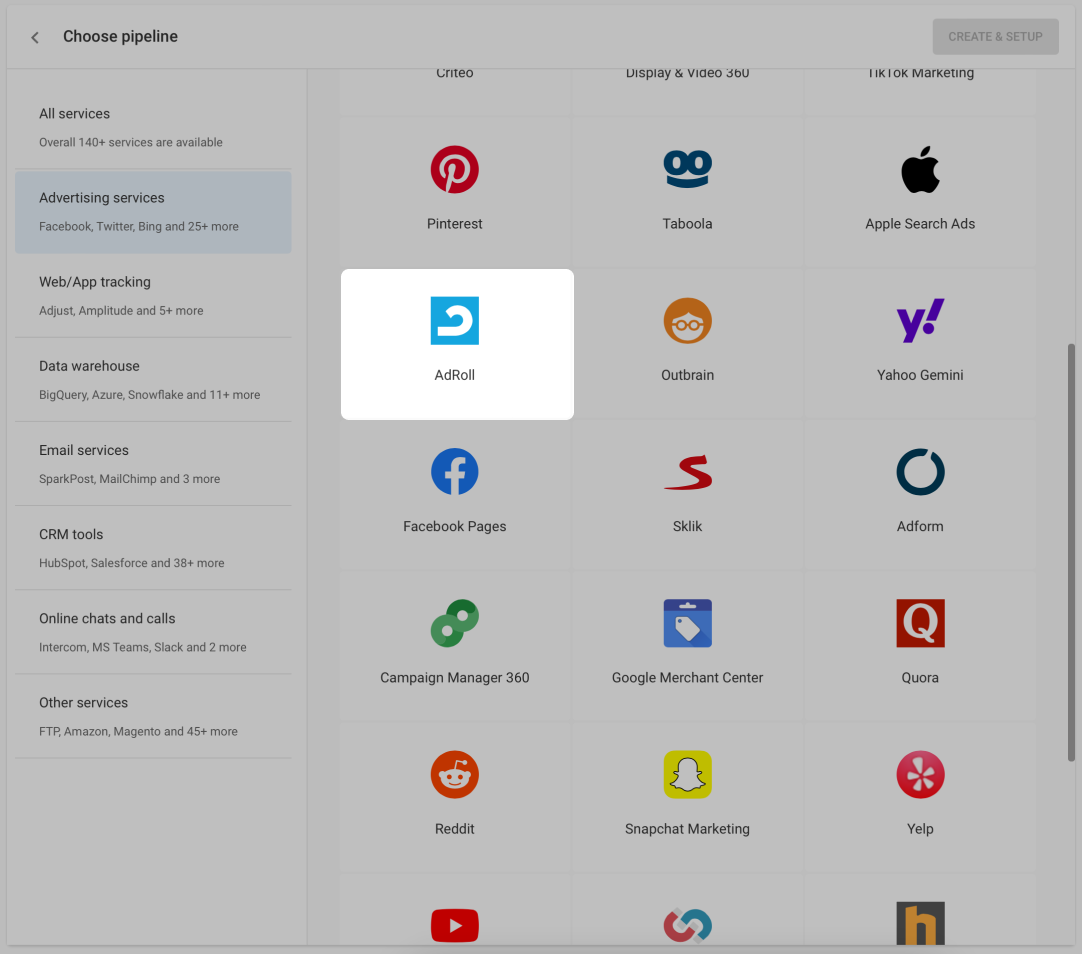
Task: Select the Google Merchant Center icon
Action: point(687,623)
